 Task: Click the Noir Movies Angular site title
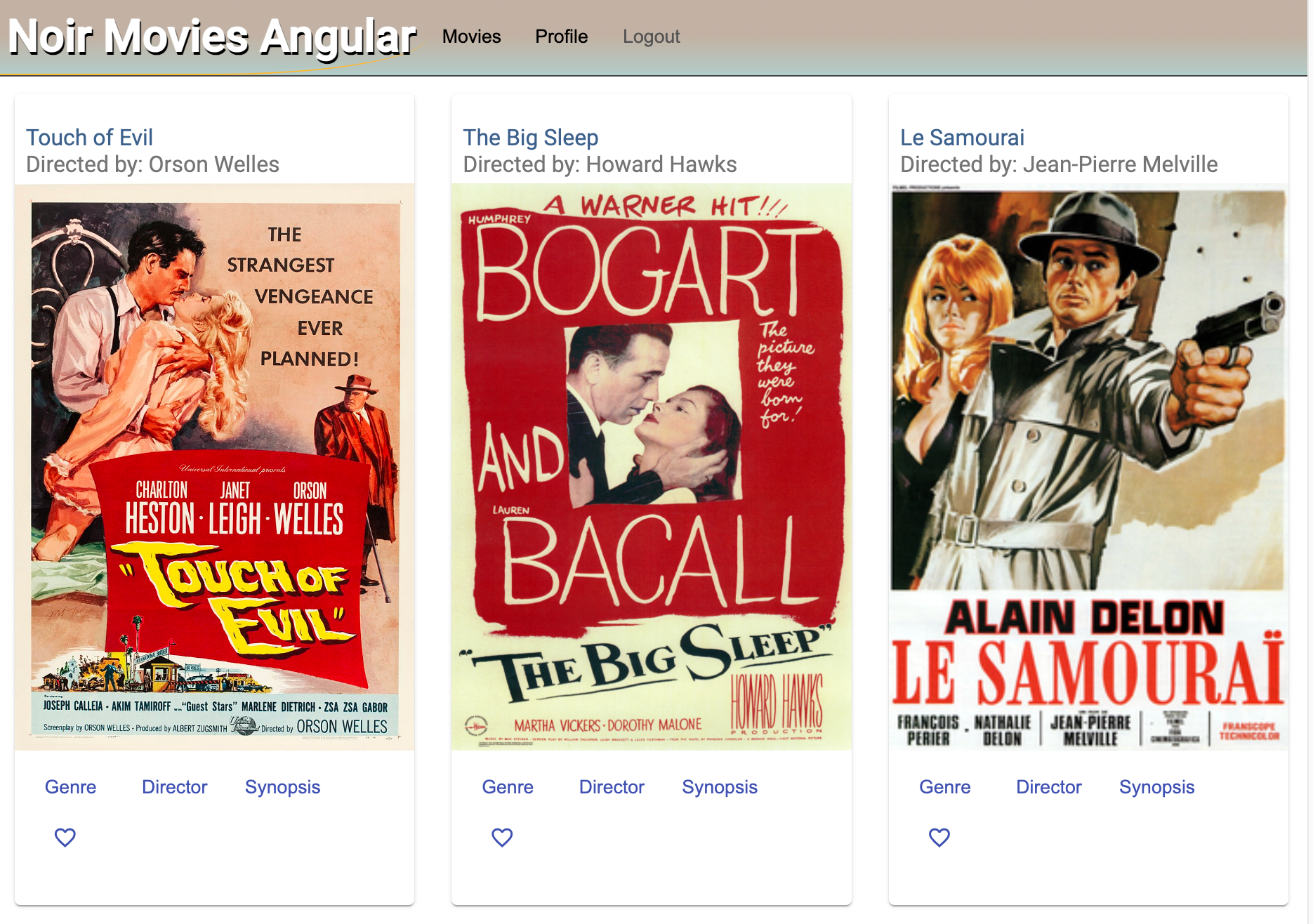212,37
